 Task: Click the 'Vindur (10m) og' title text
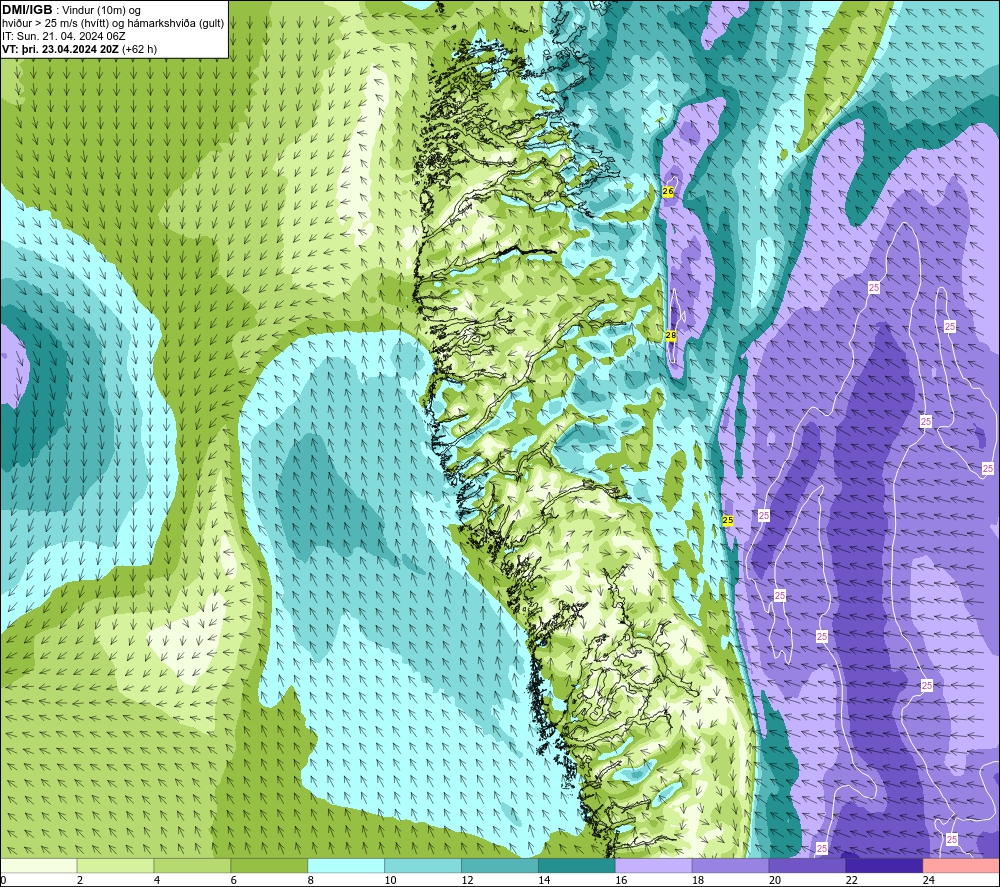click(101, 11)
